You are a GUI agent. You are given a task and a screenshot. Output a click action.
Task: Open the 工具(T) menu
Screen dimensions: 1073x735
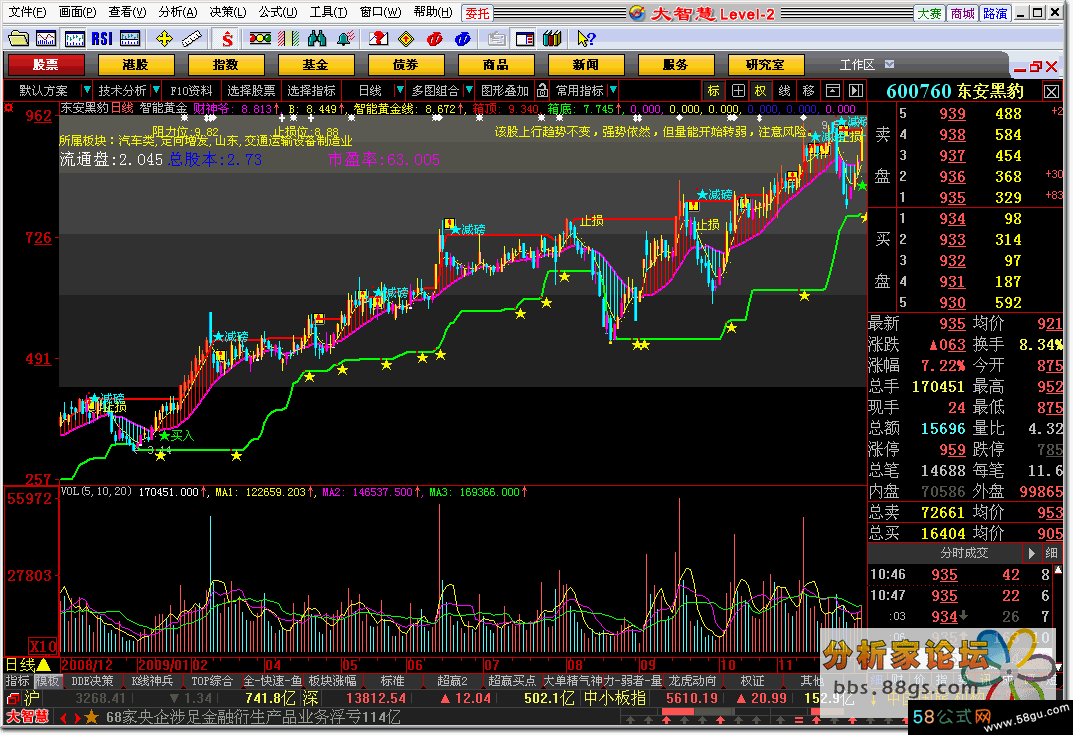(328, 12)
